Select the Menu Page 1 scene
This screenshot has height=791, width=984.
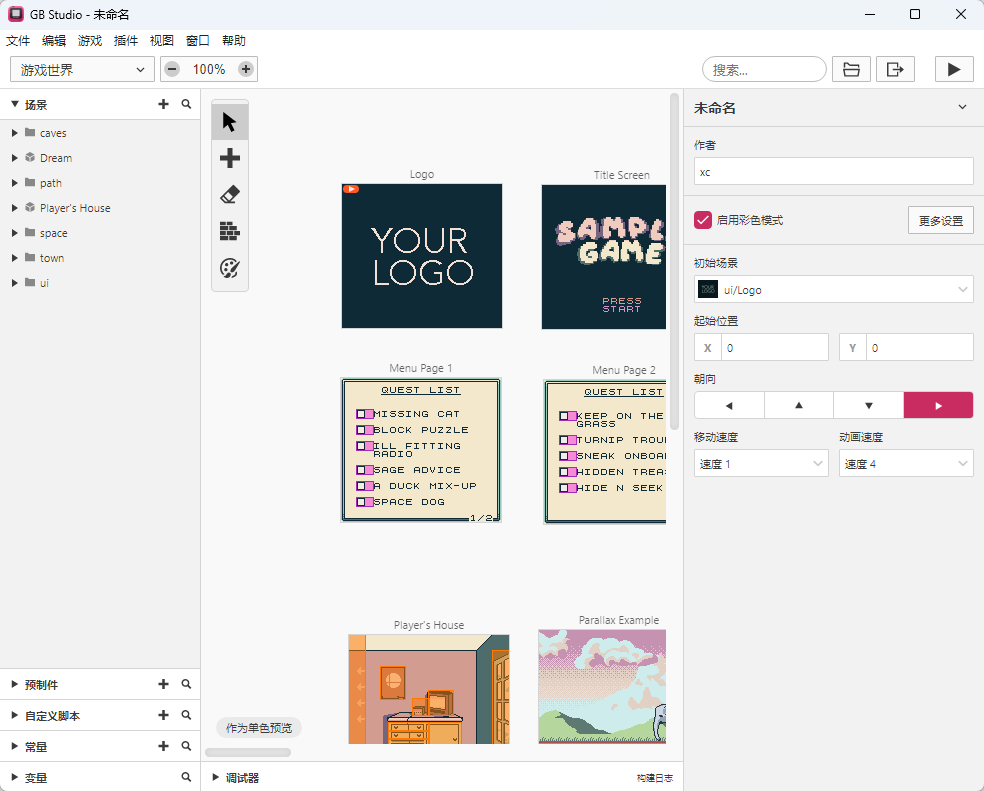coord(421,450)
